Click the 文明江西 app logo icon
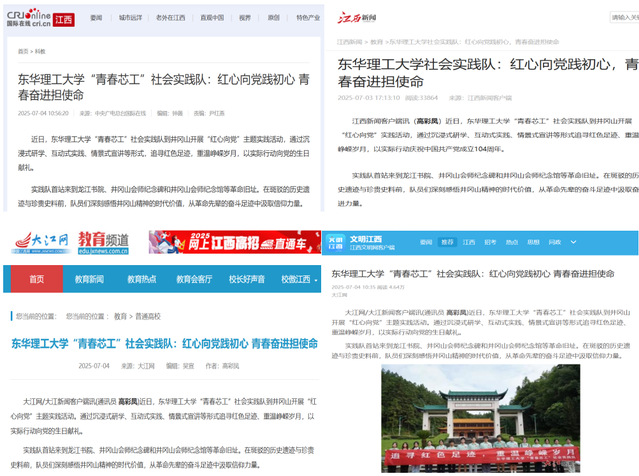639x476 pixels. click(x=335, y=243)
